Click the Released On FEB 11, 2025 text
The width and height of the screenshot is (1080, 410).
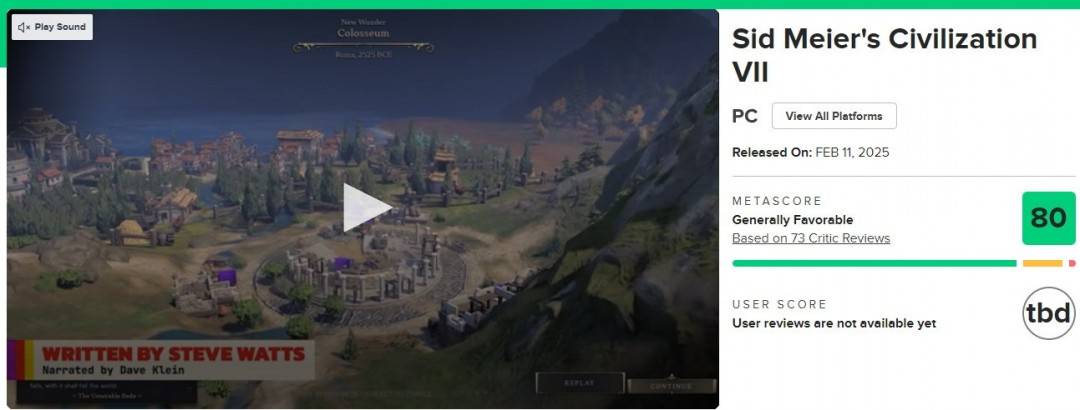coord(811,152)
